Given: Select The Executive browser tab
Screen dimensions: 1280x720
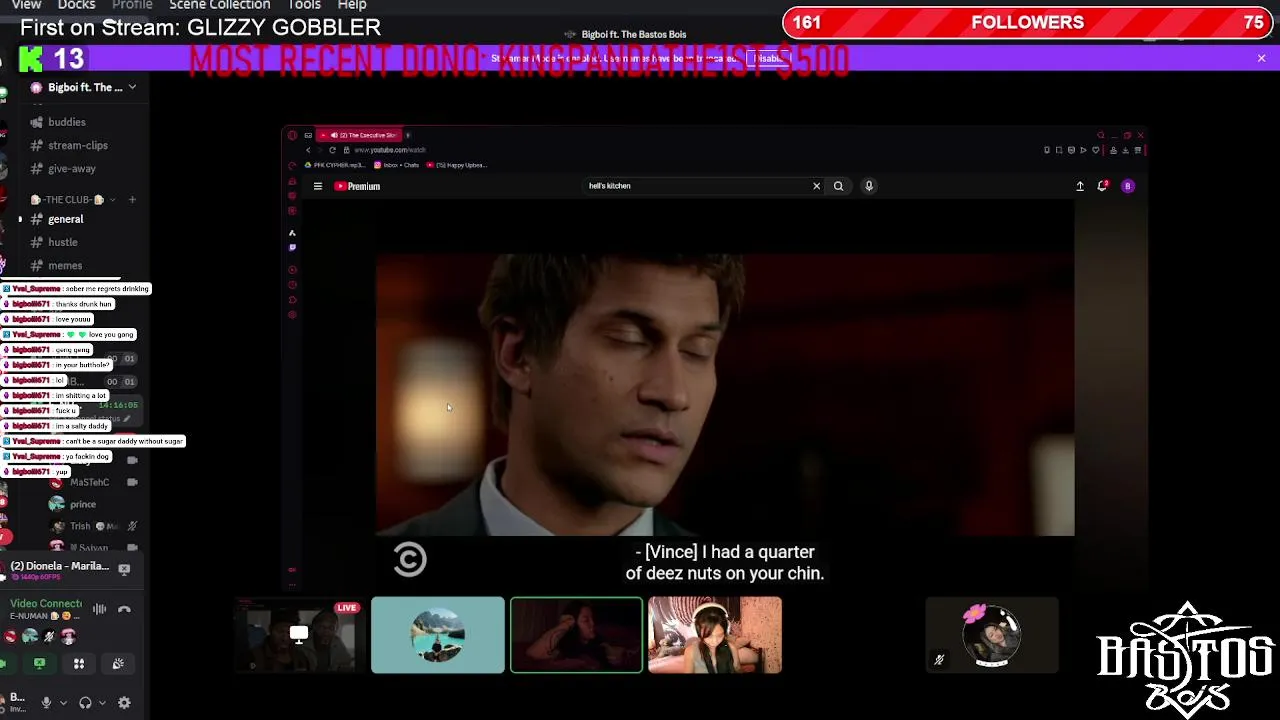Looking at the screenshot, I should [x=360, y=135].
